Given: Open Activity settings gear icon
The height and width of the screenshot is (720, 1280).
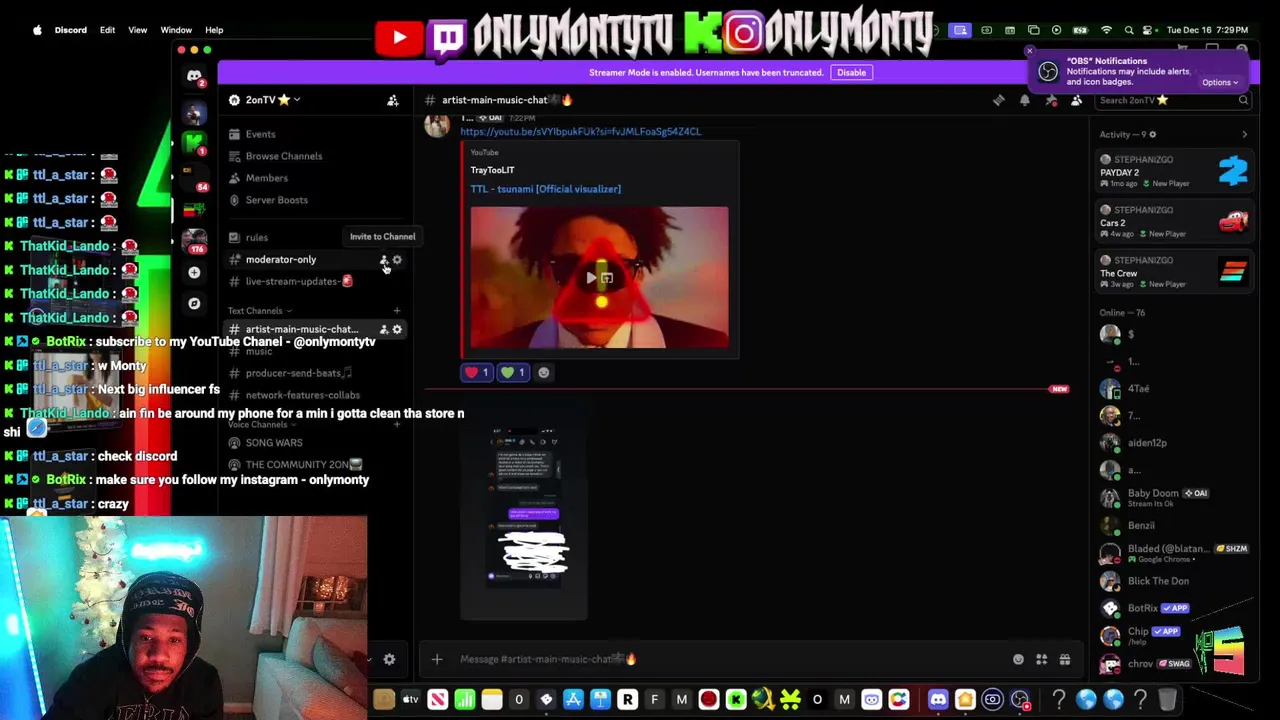Looking at the screenshot, I should coord(1152,134).
